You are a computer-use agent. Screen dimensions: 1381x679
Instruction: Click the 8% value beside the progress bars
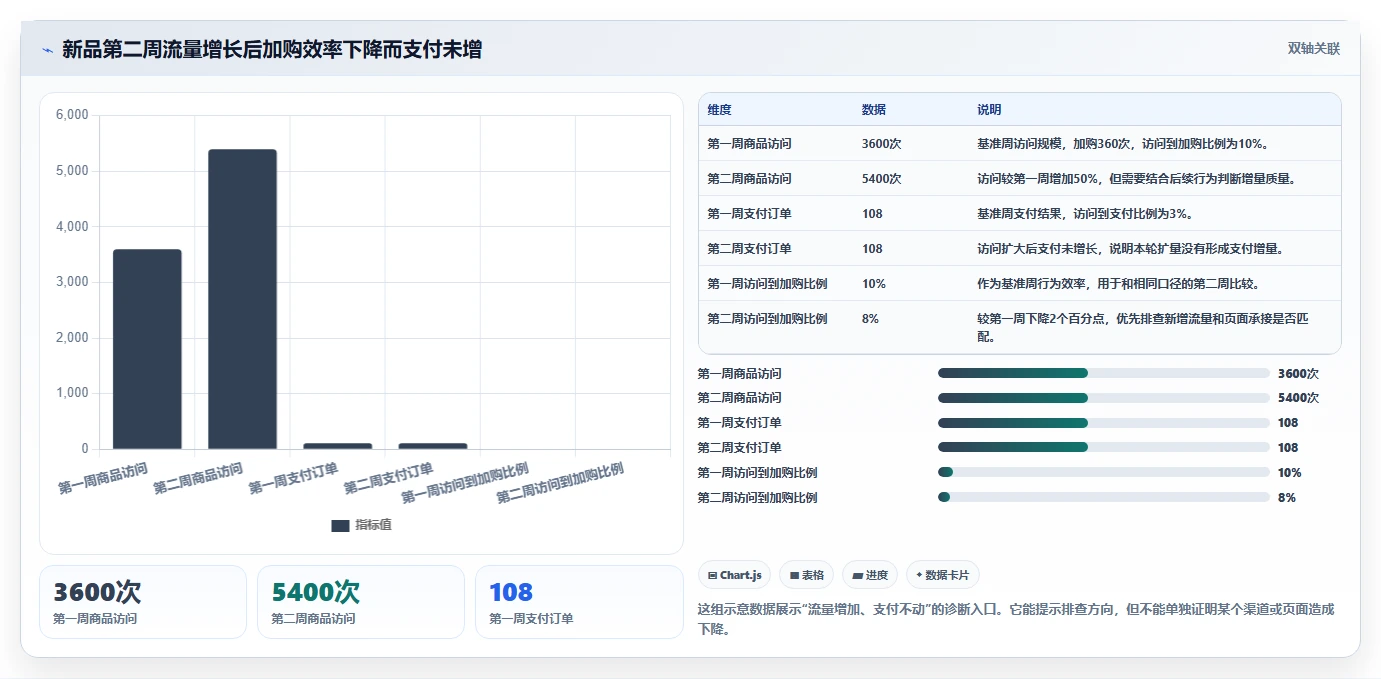(x=1287, y=497)
